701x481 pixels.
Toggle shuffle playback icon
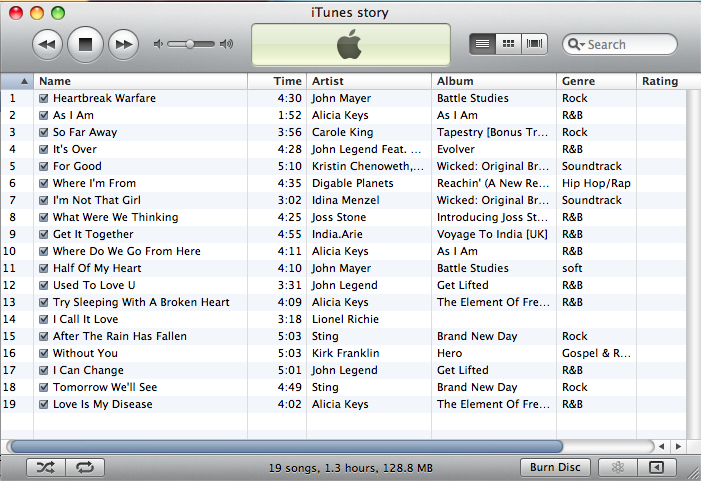pyautogui.click(x=46, y=467)
